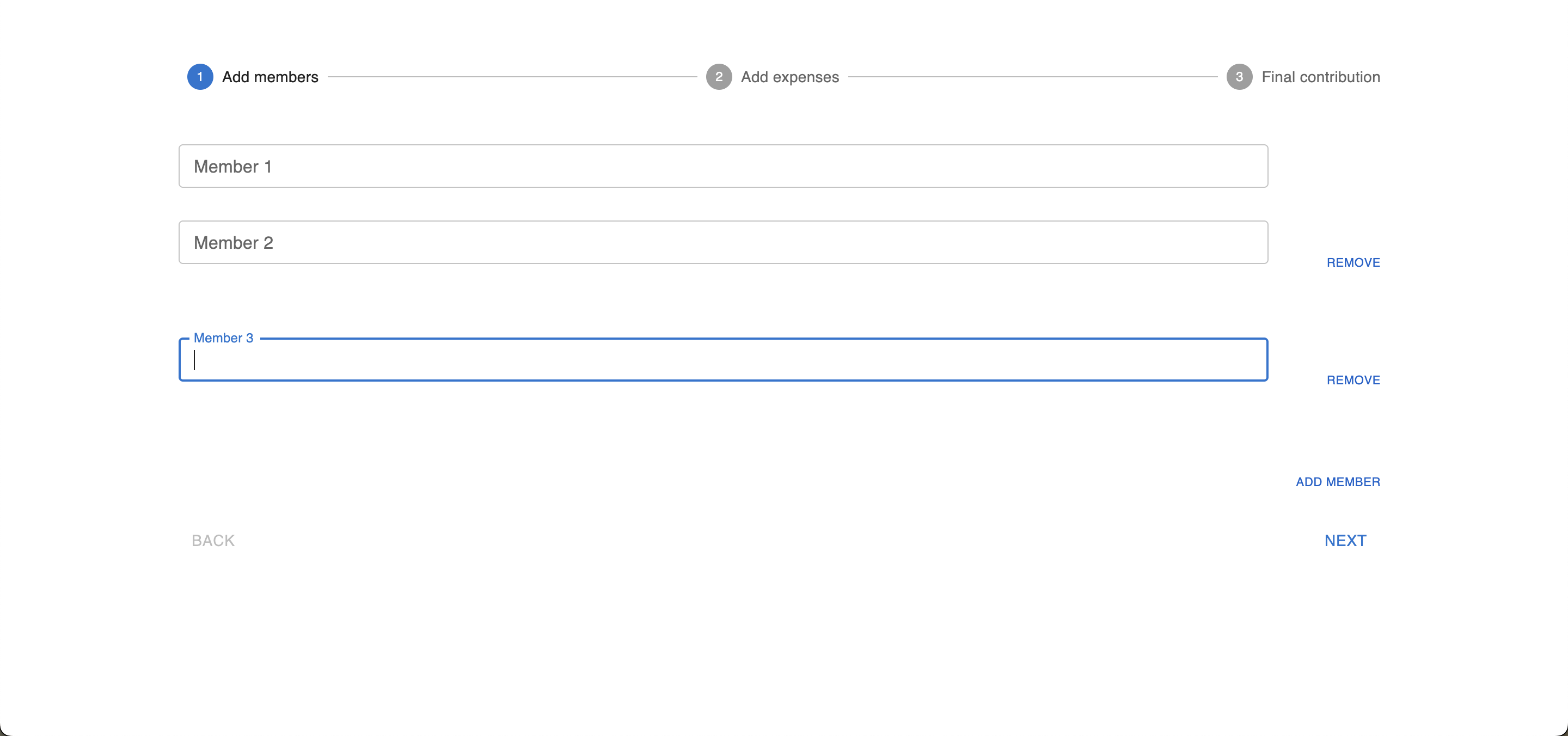Click the ADD MEMBER button
This screenshot has height=736, width=1568.
pyautogui.click(x=1338, y=482)
